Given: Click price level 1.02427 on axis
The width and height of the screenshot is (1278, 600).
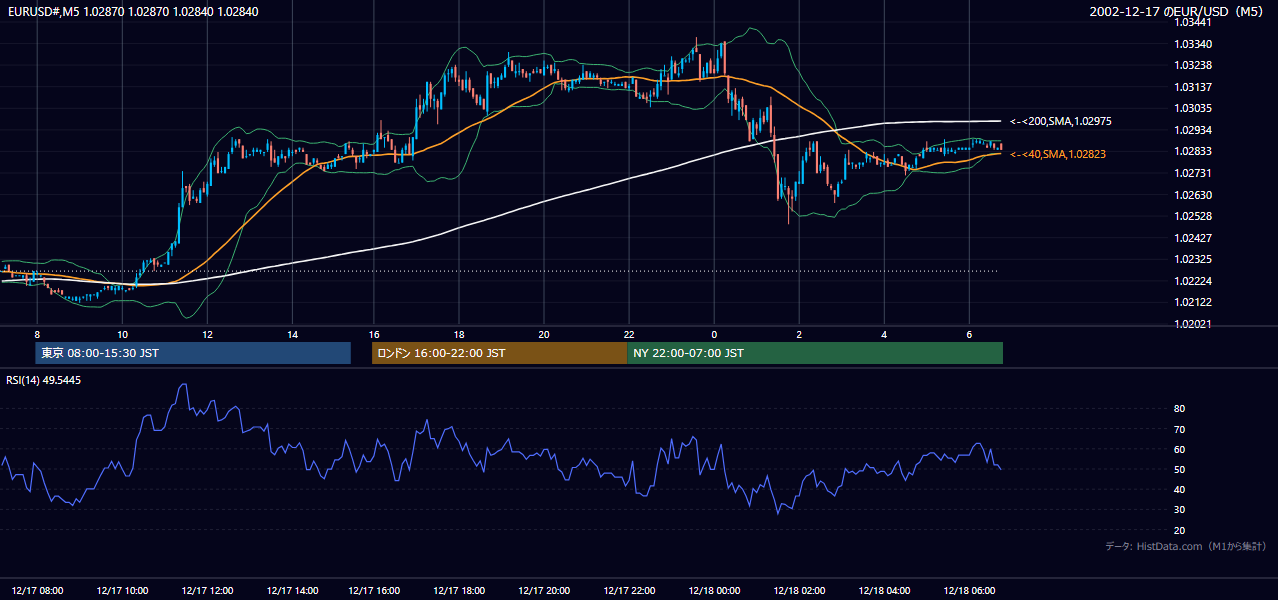Looking at the screenshot, I should point(1193,238).
